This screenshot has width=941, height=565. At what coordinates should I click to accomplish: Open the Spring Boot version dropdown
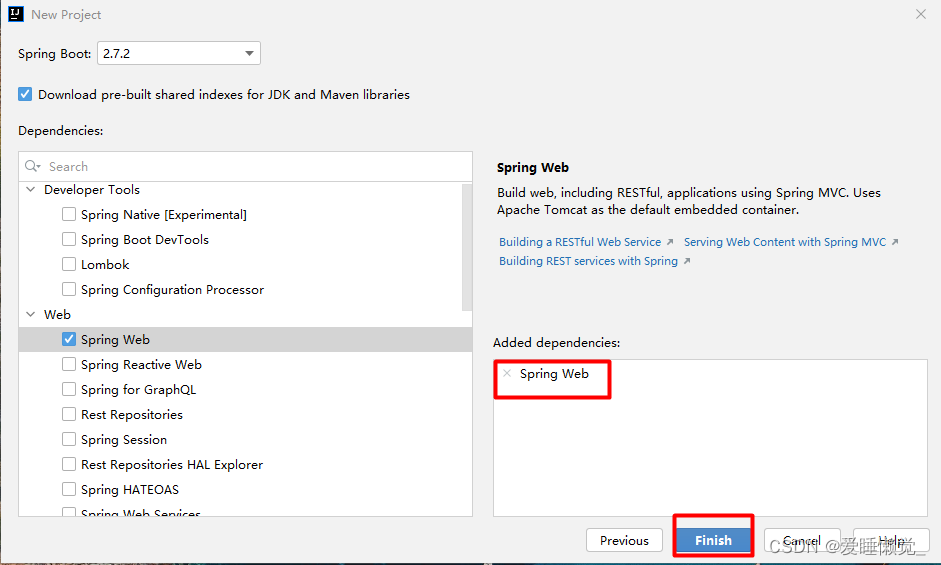pyautogui.click(x=179, y=53)
